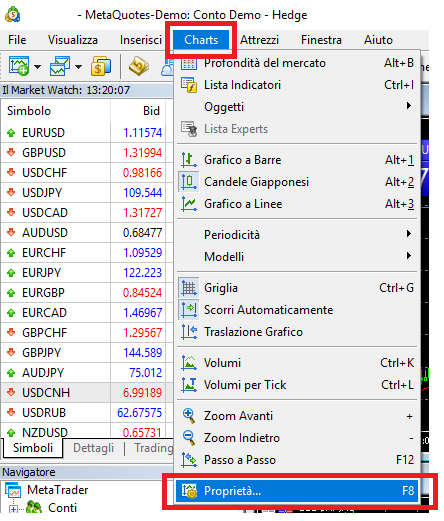Screen dimensions: 444x521
Task: Click the Zoom Indietro magnifier icon
Action: click(x=189, y=438)
